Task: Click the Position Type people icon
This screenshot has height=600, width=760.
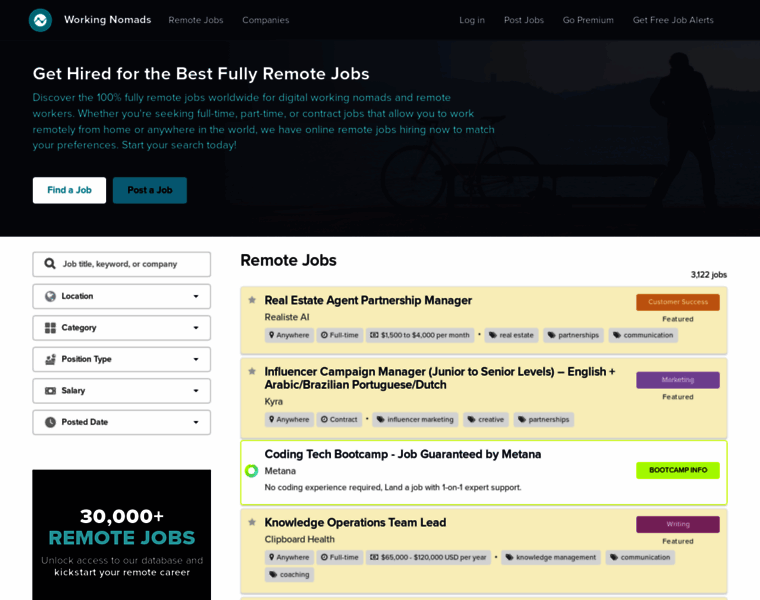Action: [50, 359]
